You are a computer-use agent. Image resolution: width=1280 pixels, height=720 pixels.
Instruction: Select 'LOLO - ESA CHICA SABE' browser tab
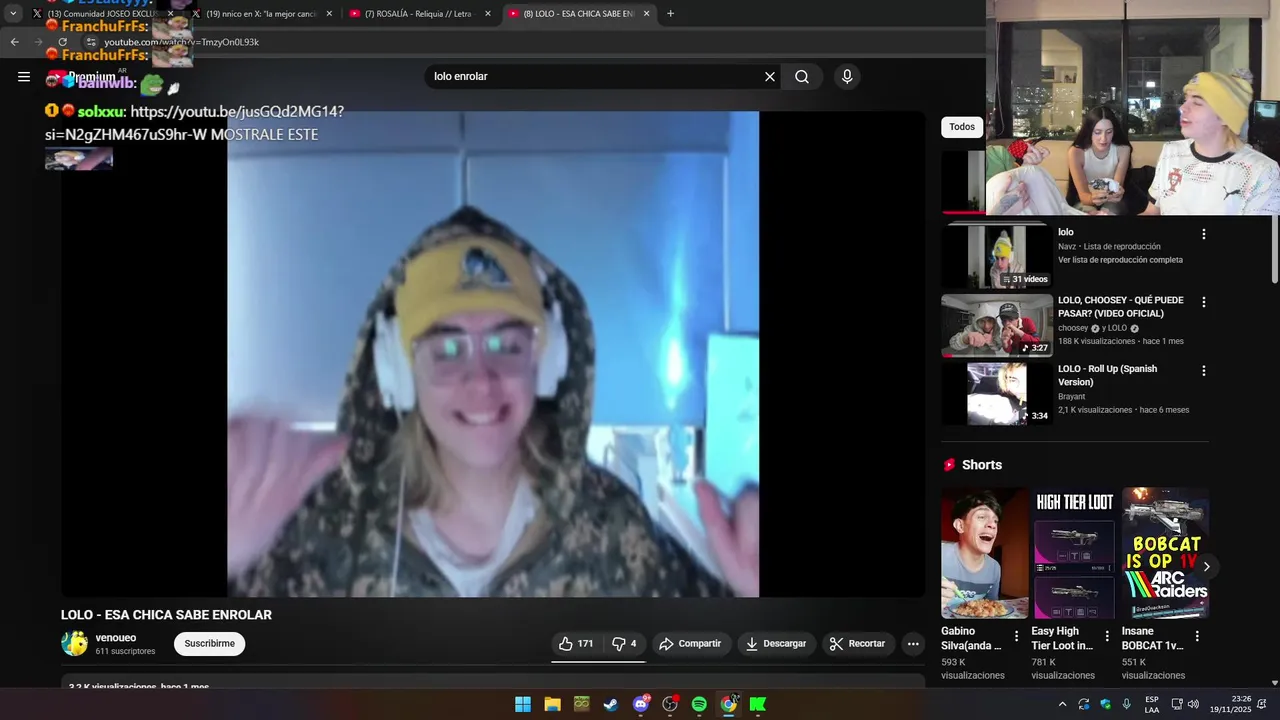(x=578, y=14)
